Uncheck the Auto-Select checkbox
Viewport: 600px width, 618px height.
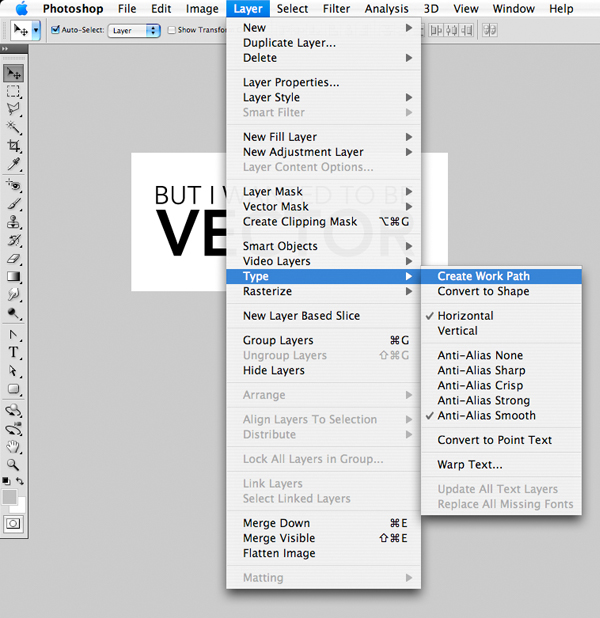click(x=56, y=30)
